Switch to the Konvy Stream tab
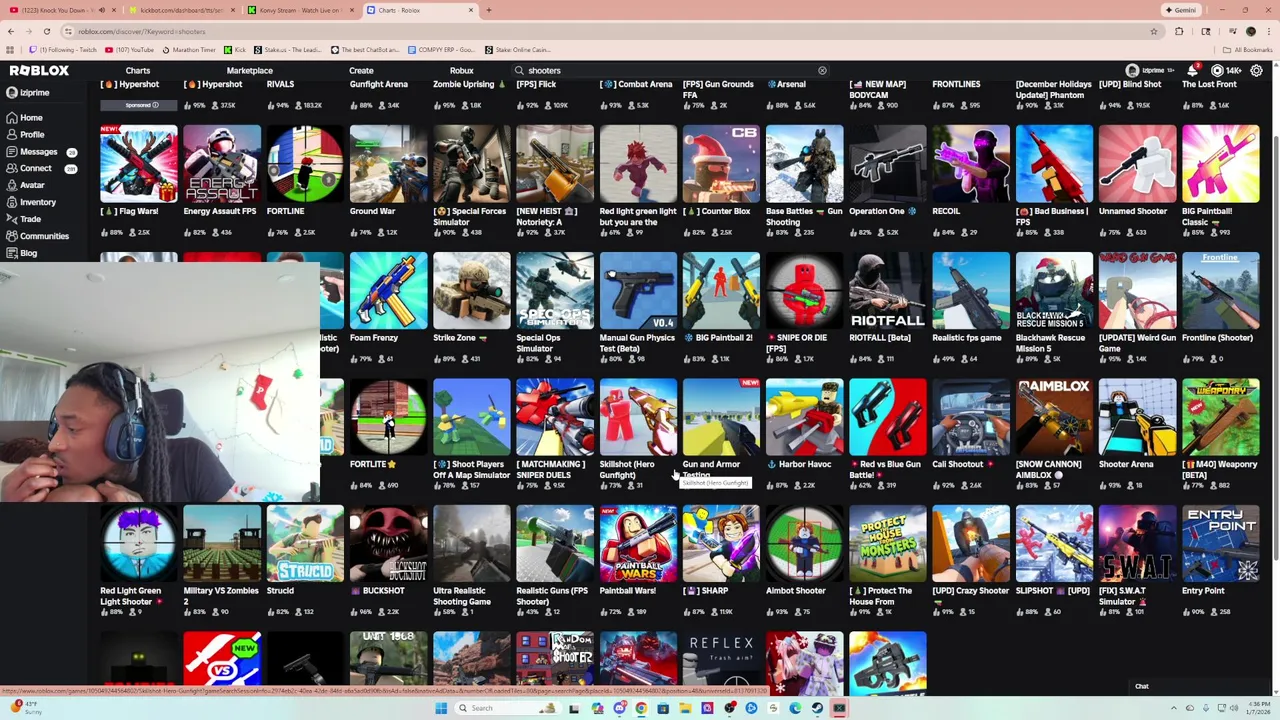Image resolution: width=1280 pixels, height=720 pixels. [300, 10]
